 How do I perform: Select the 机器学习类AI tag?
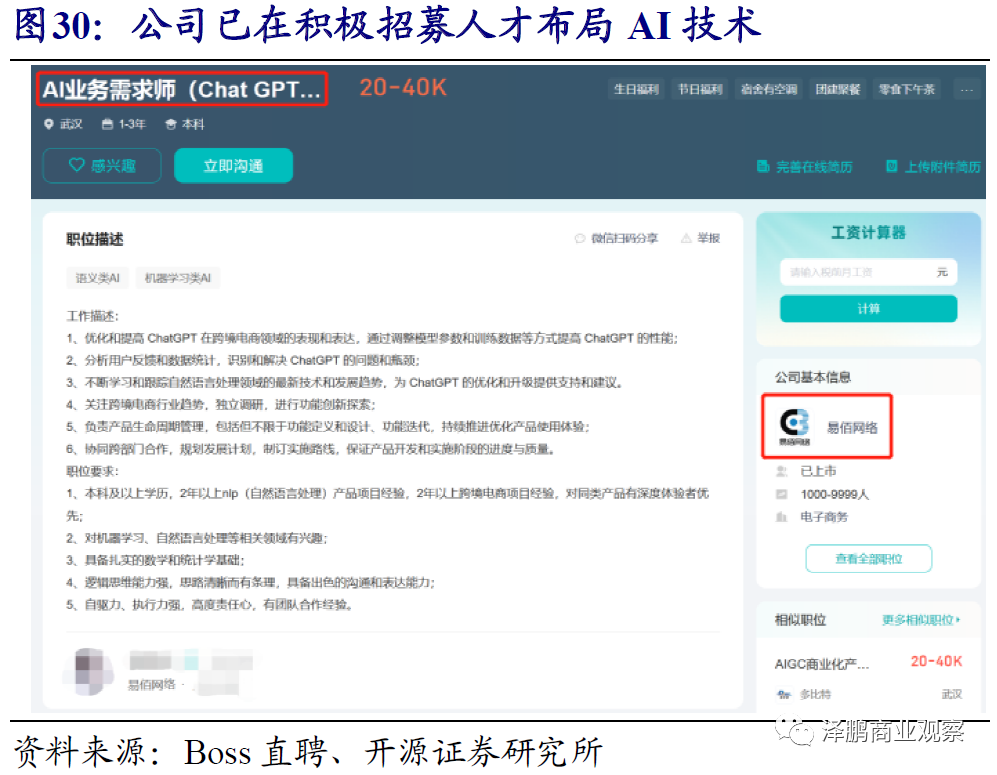click(178, 278)
